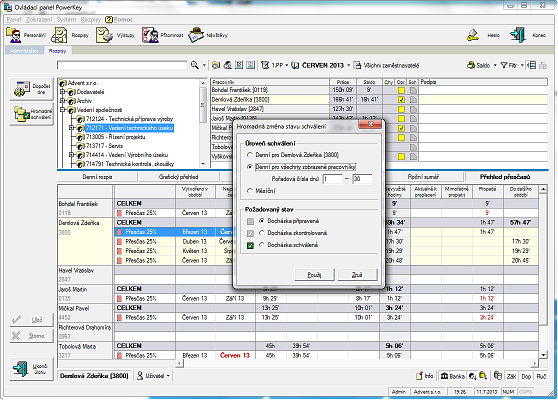Click the Všichni zaměstnavatelé icon
The width and height of the screenshot is (558, 400).
pos(357,65)
